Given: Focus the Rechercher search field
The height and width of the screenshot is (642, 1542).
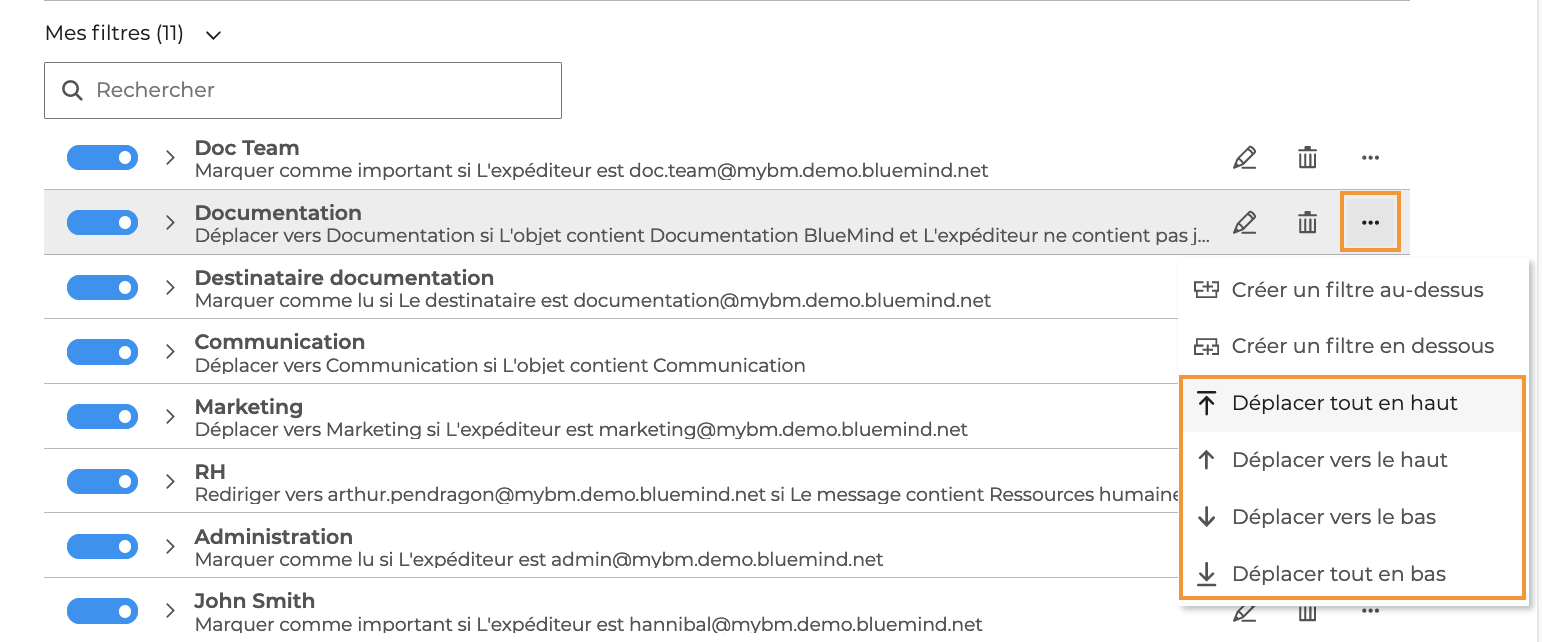Looking at the screenshot, I should 320,90.
